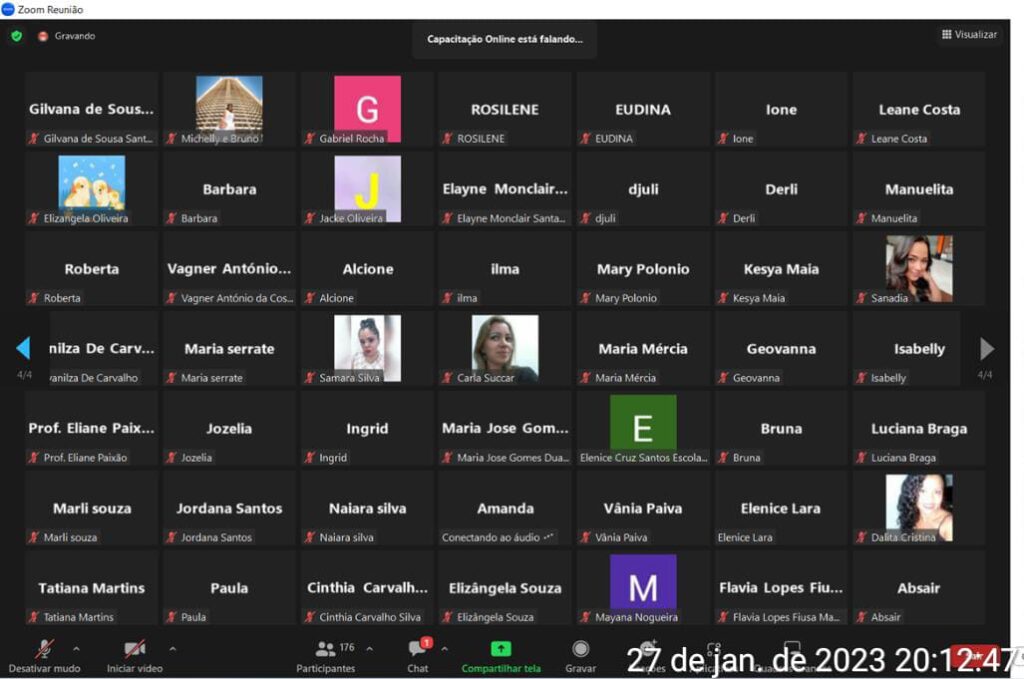Expand video options arrow beside Iniciar vídeo
1024x679 pixels.
[172, 648]
